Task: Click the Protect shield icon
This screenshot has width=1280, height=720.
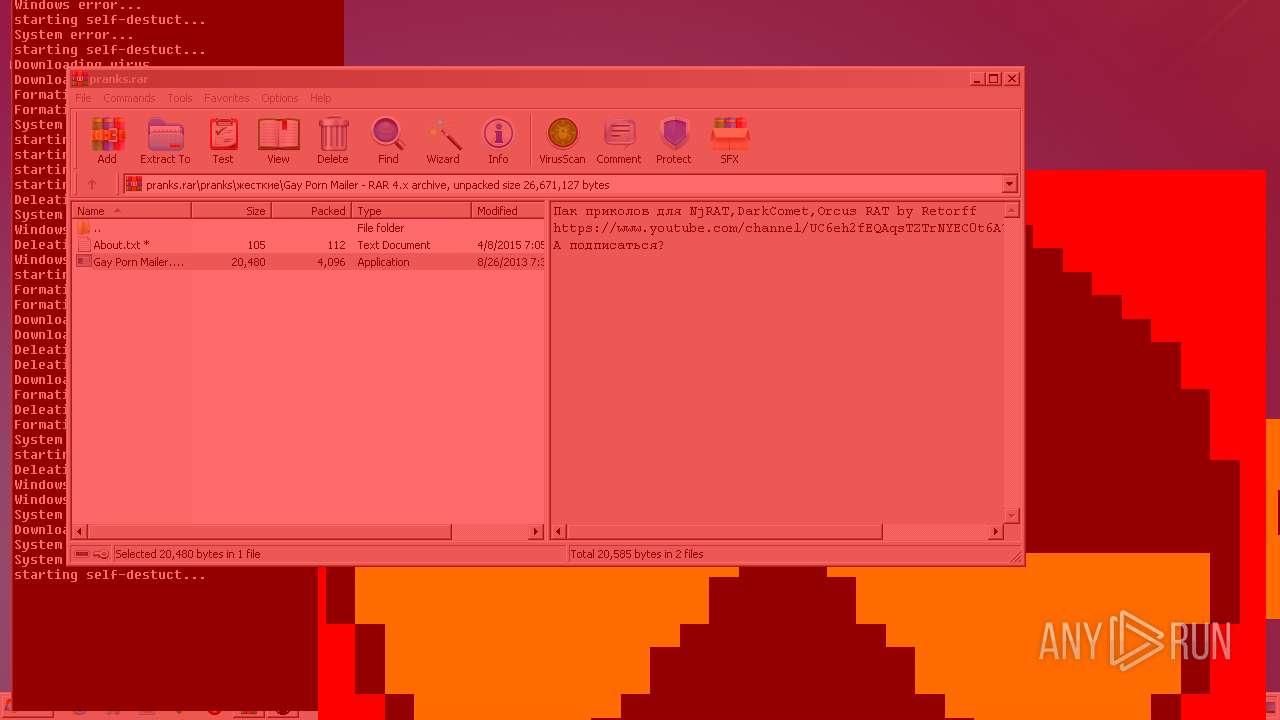Action: pos(674,141)
